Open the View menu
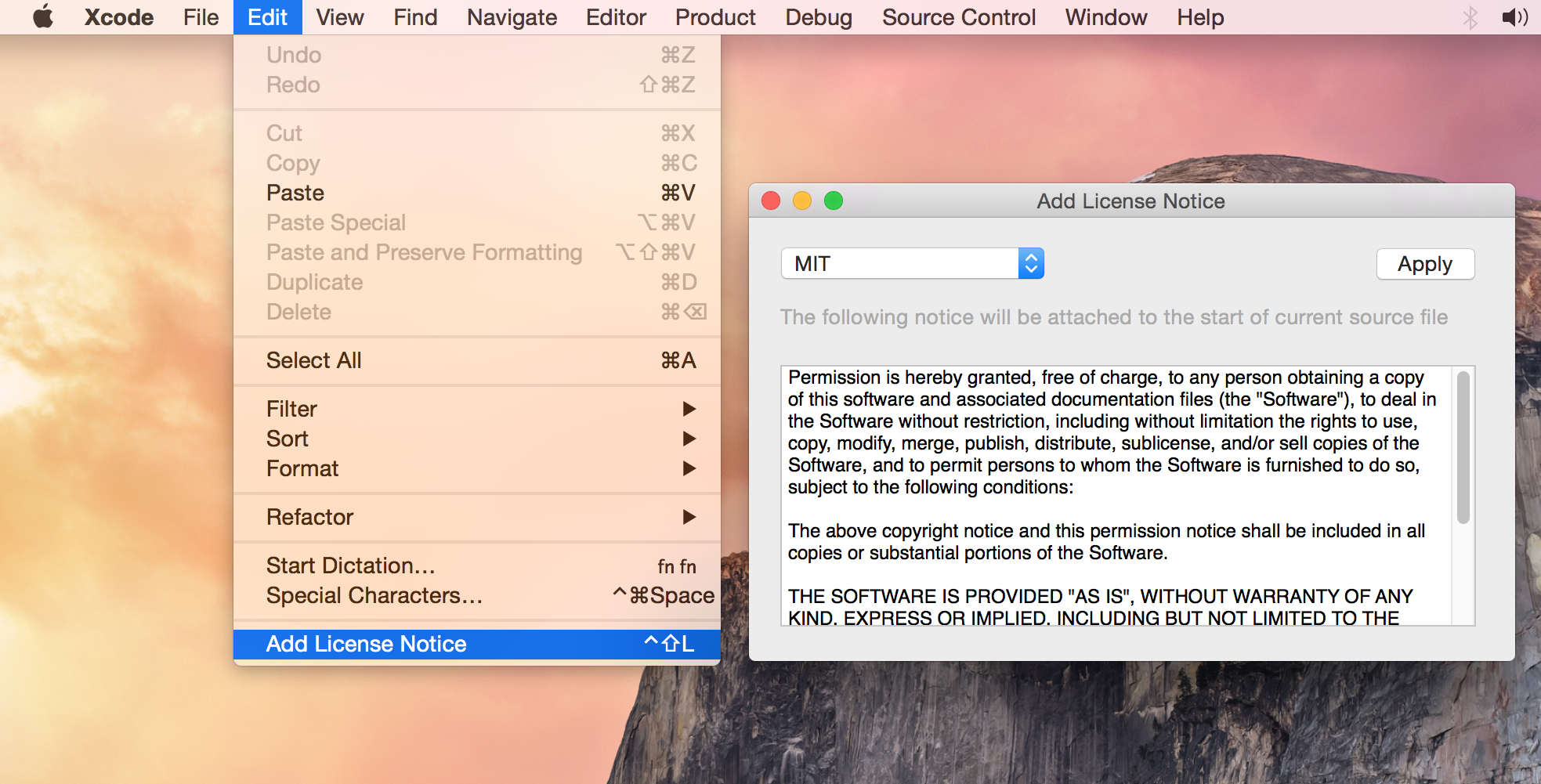The height and width of the screenshot is (784, 1541). pyautogui.click(x=340, y=17)
